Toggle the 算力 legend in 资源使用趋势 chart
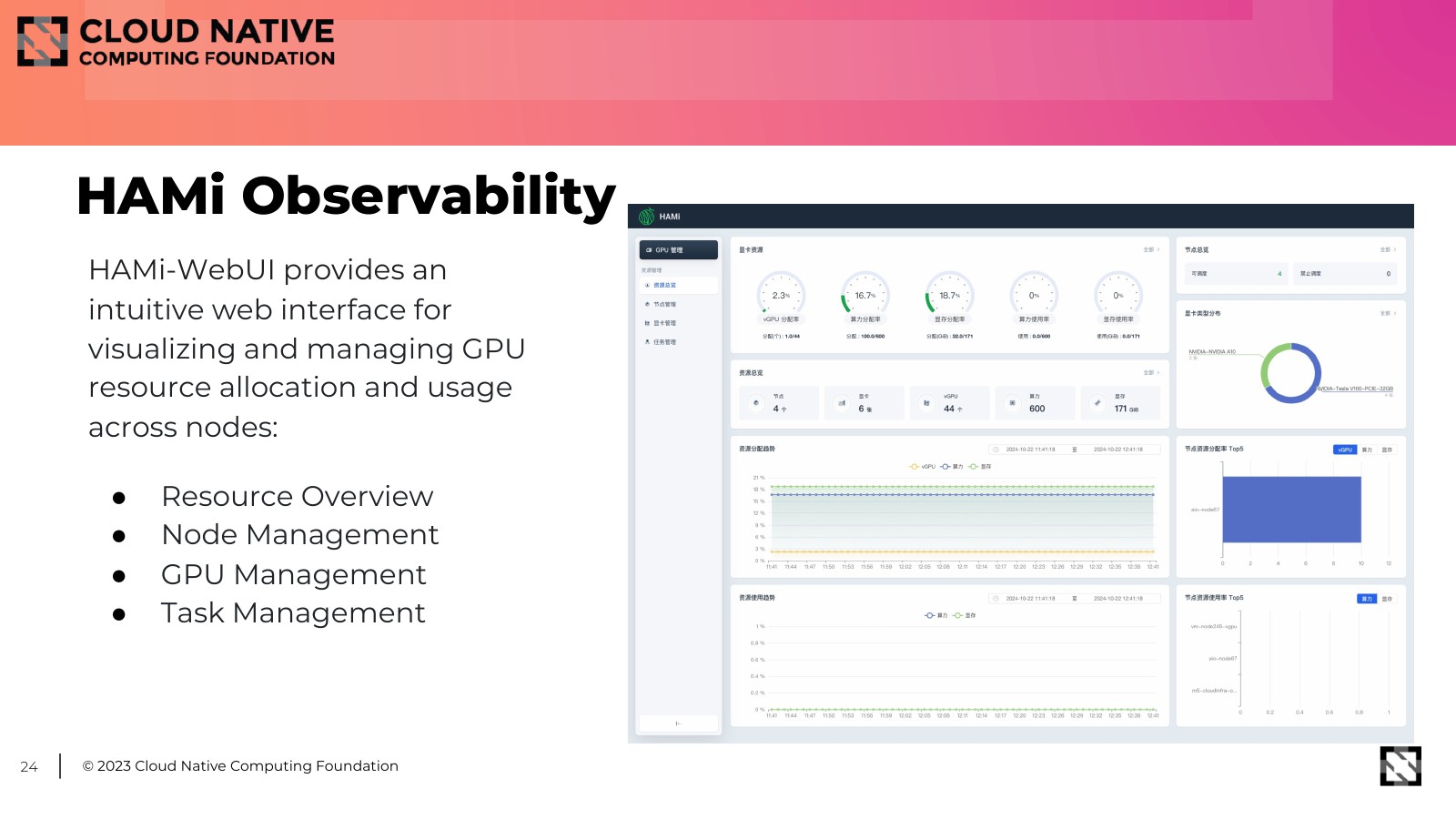 point(936,616)
